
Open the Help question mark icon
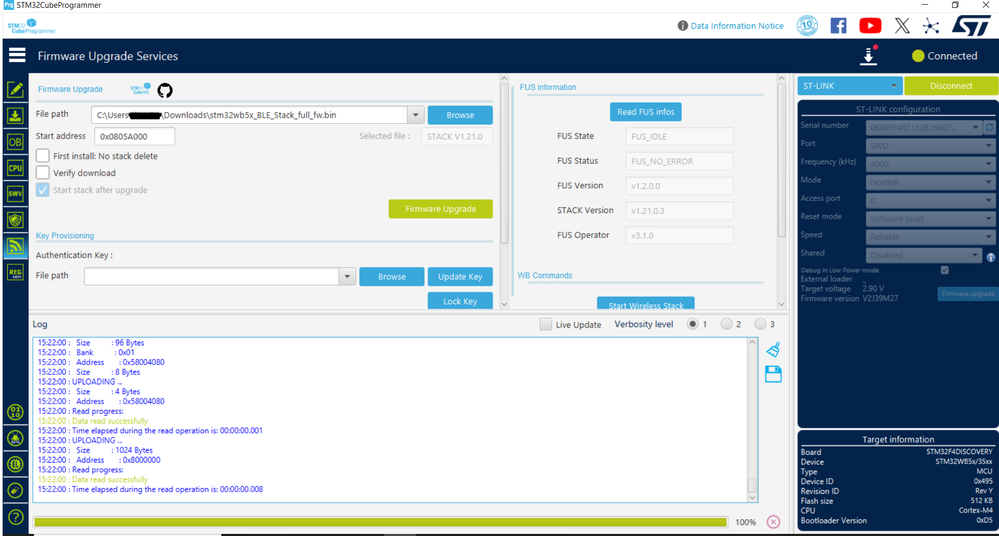tap(15, 517)
